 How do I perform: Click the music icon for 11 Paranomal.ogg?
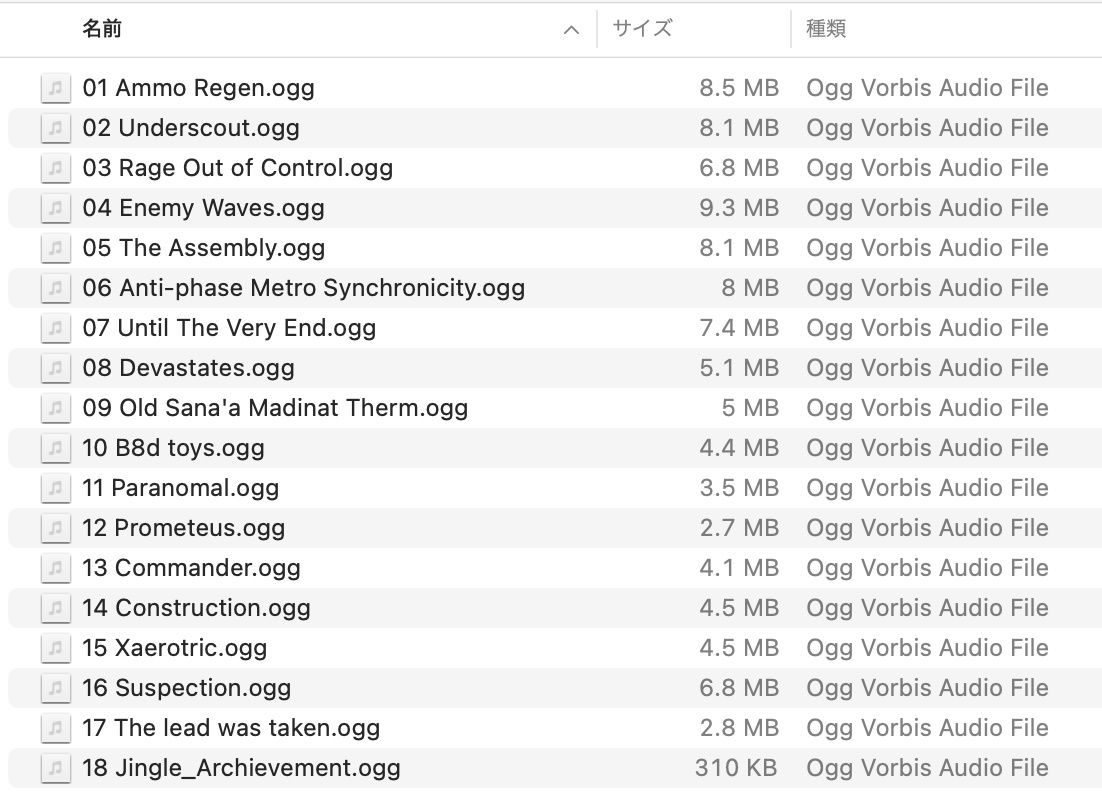click(x=56, y=488)
